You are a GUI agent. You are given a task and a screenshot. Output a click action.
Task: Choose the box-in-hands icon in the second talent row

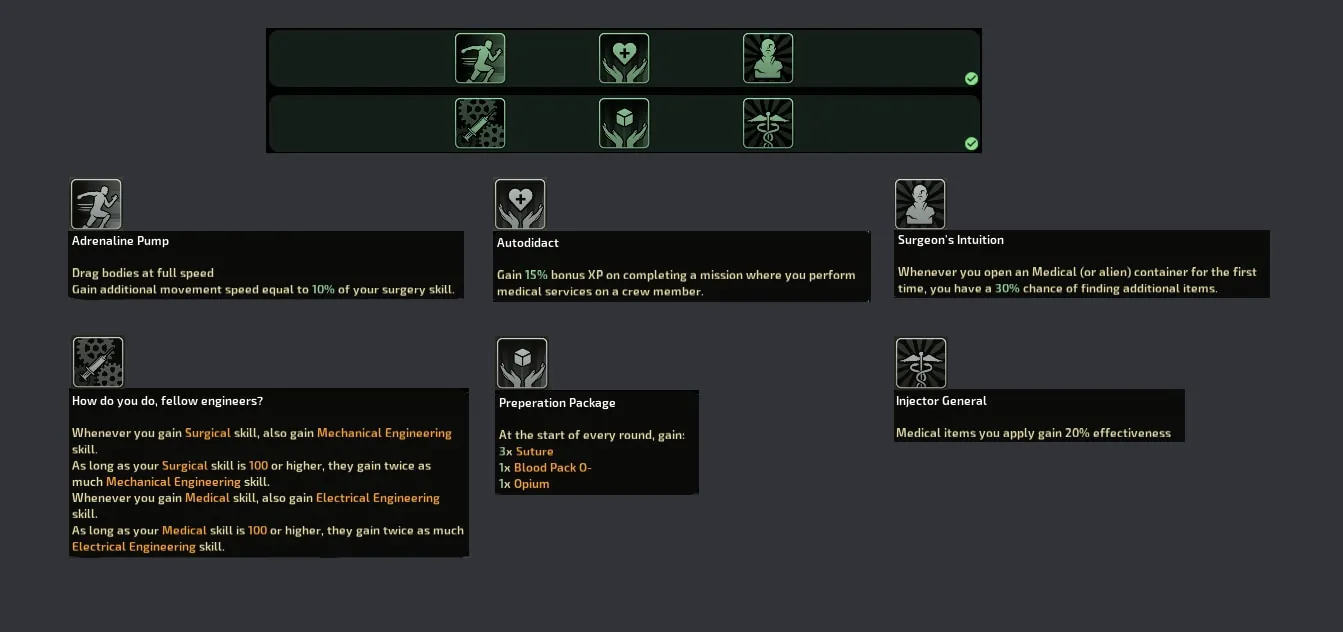[x=624, y=123]
